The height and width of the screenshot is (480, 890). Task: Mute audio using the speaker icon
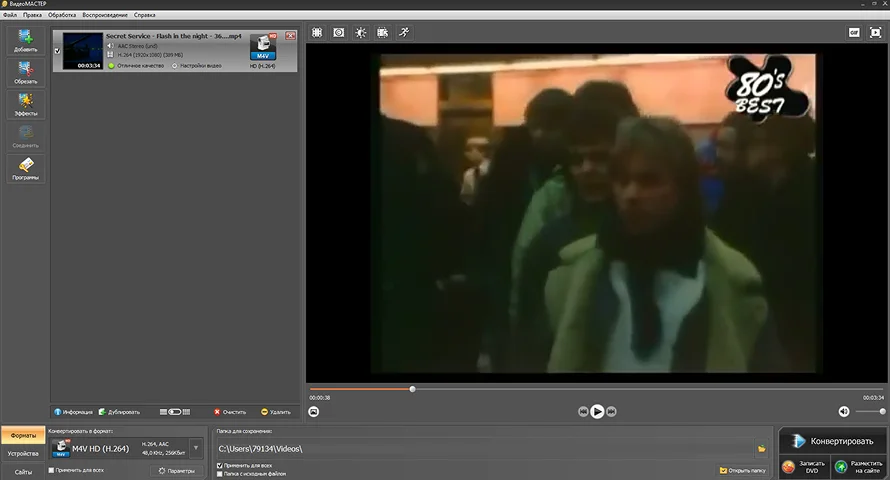pyautogui.click(x=844, y=411)
